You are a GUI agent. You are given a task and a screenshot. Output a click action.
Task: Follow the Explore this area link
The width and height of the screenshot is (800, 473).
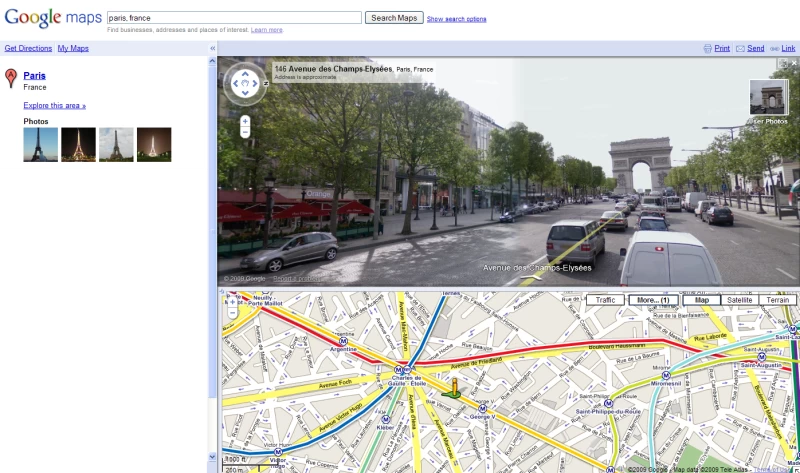click(x=54, y=105)
